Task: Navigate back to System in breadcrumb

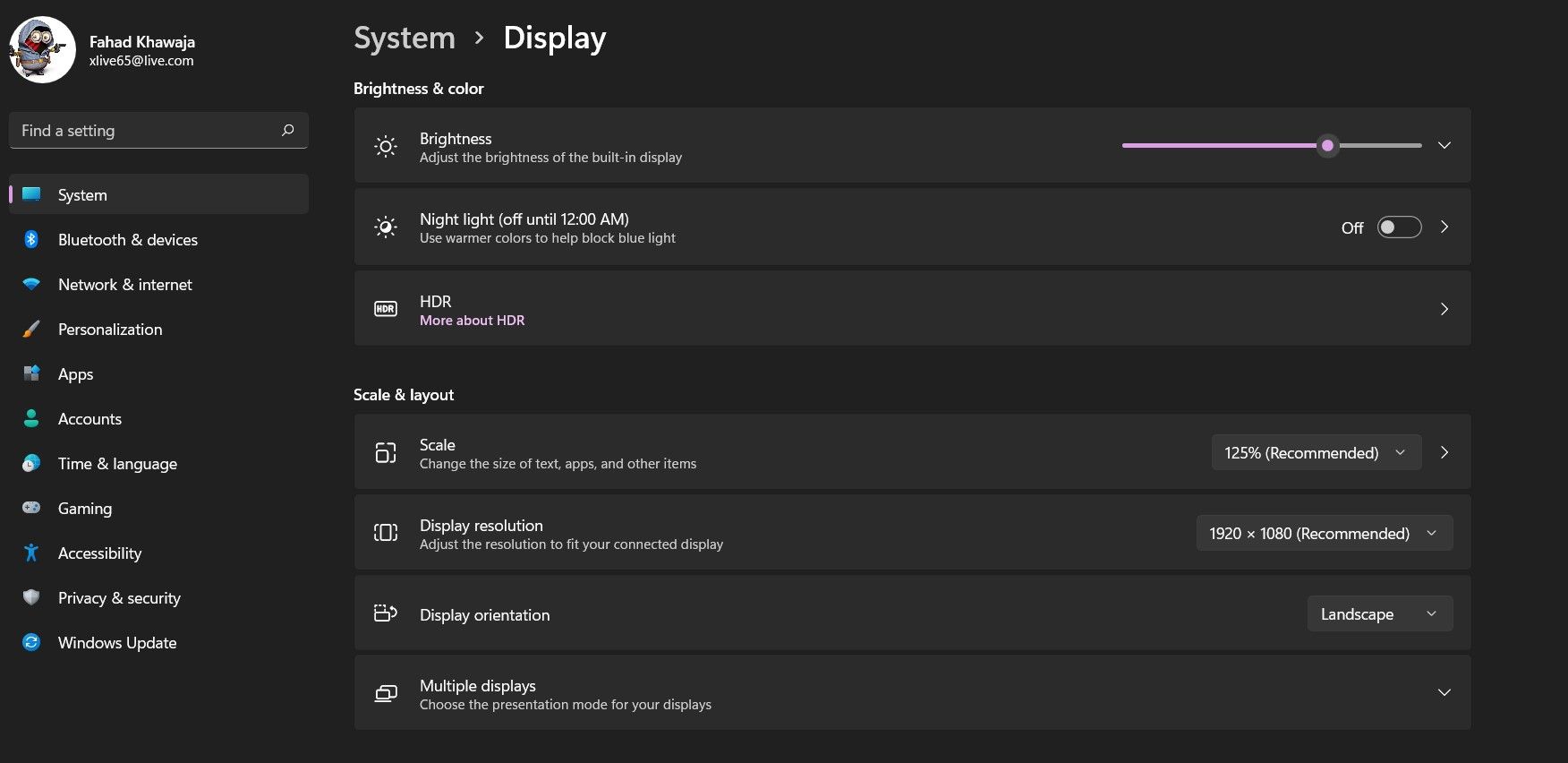Action: tap(405, 38)
